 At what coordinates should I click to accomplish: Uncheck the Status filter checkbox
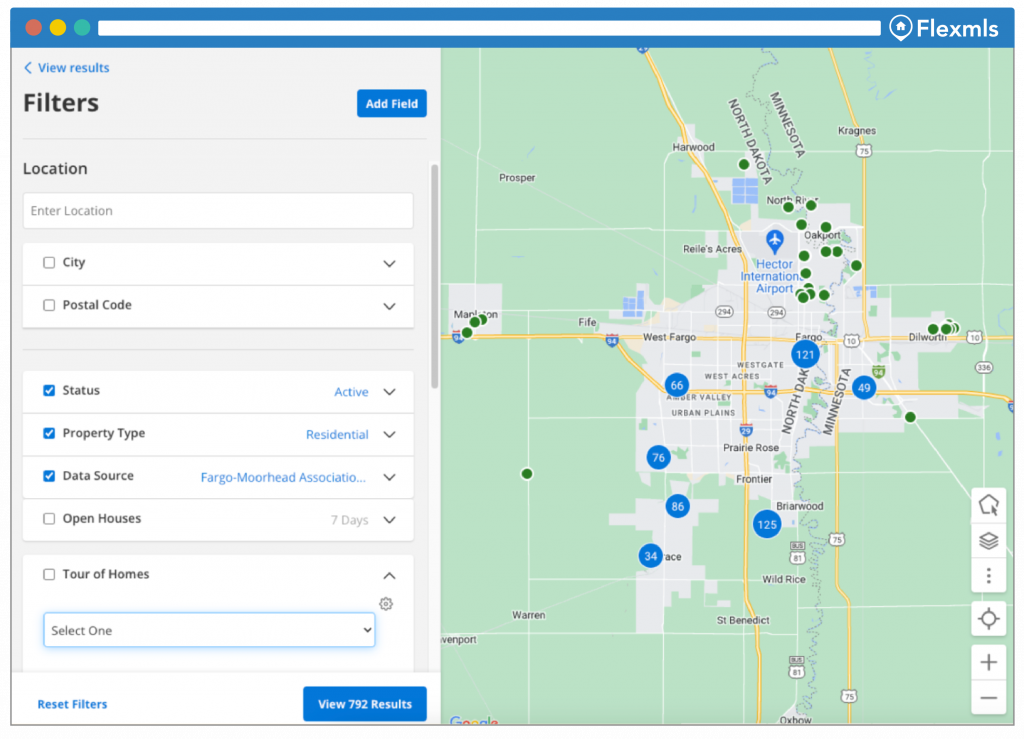[49, 391]
